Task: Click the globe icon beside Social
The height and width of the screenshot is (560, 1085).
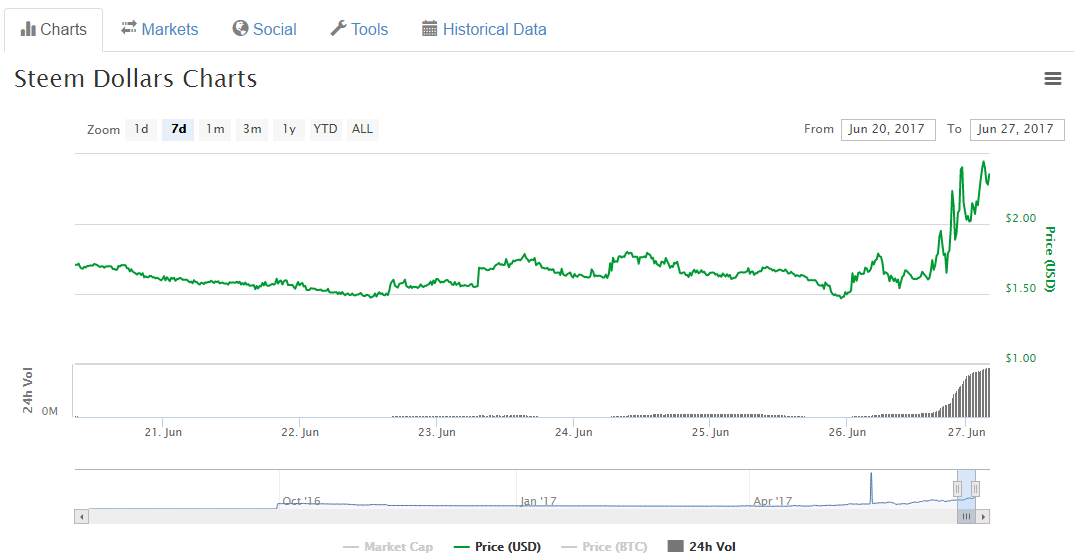Action: [240, 28]
